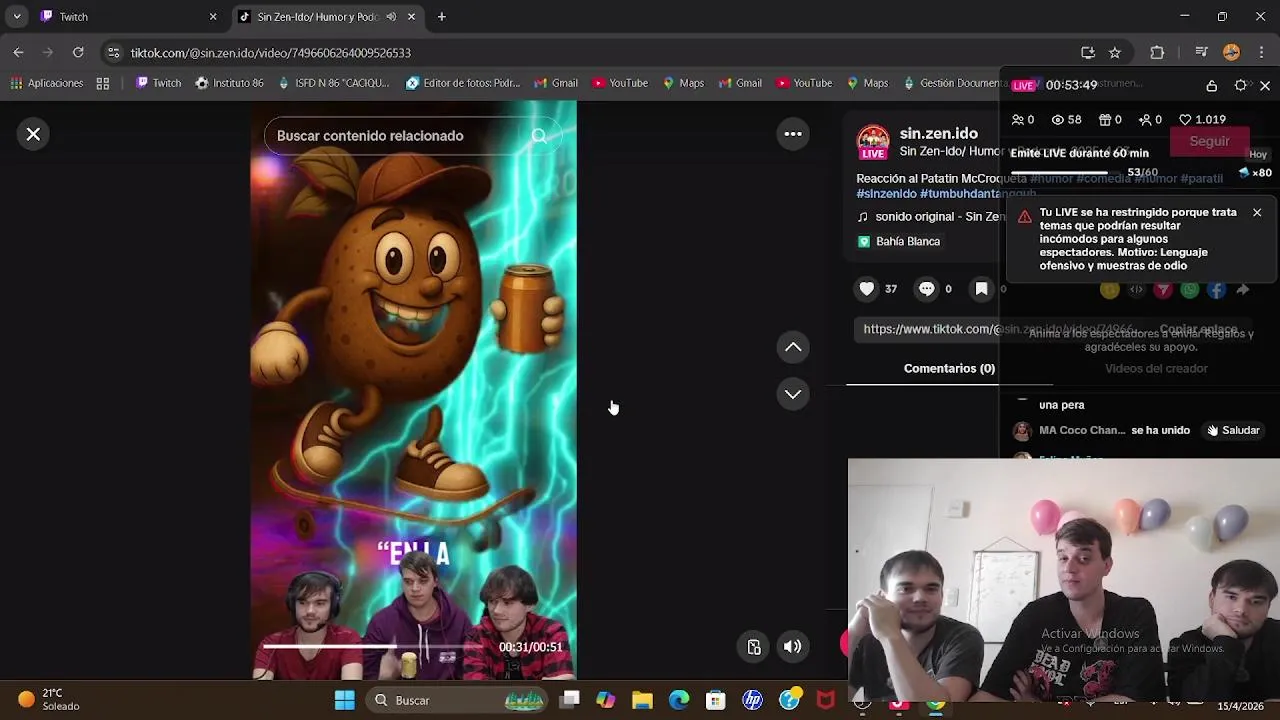The height and width of the screenshot is (720, 1280).
Task: Close the LIVE overlay panel
Action: click(x=1265, y=86)
